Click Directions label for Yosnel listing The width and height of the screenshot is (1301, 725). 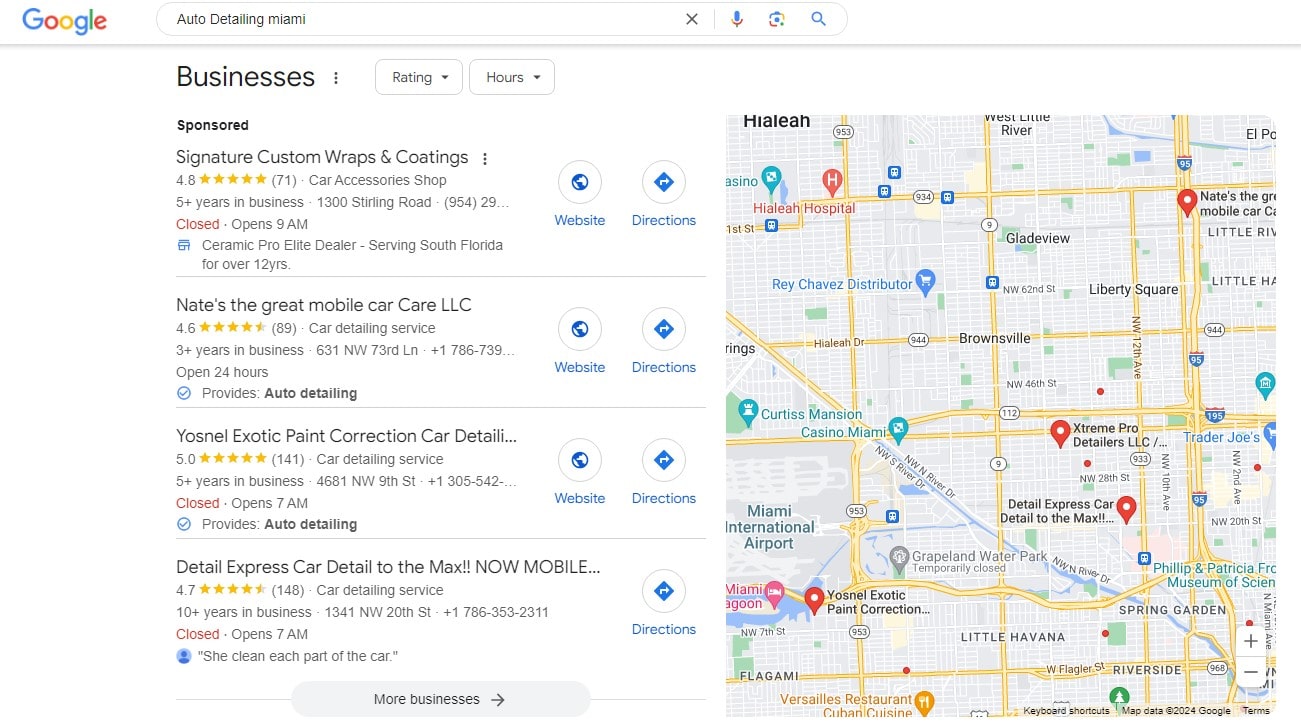point(664,498)
